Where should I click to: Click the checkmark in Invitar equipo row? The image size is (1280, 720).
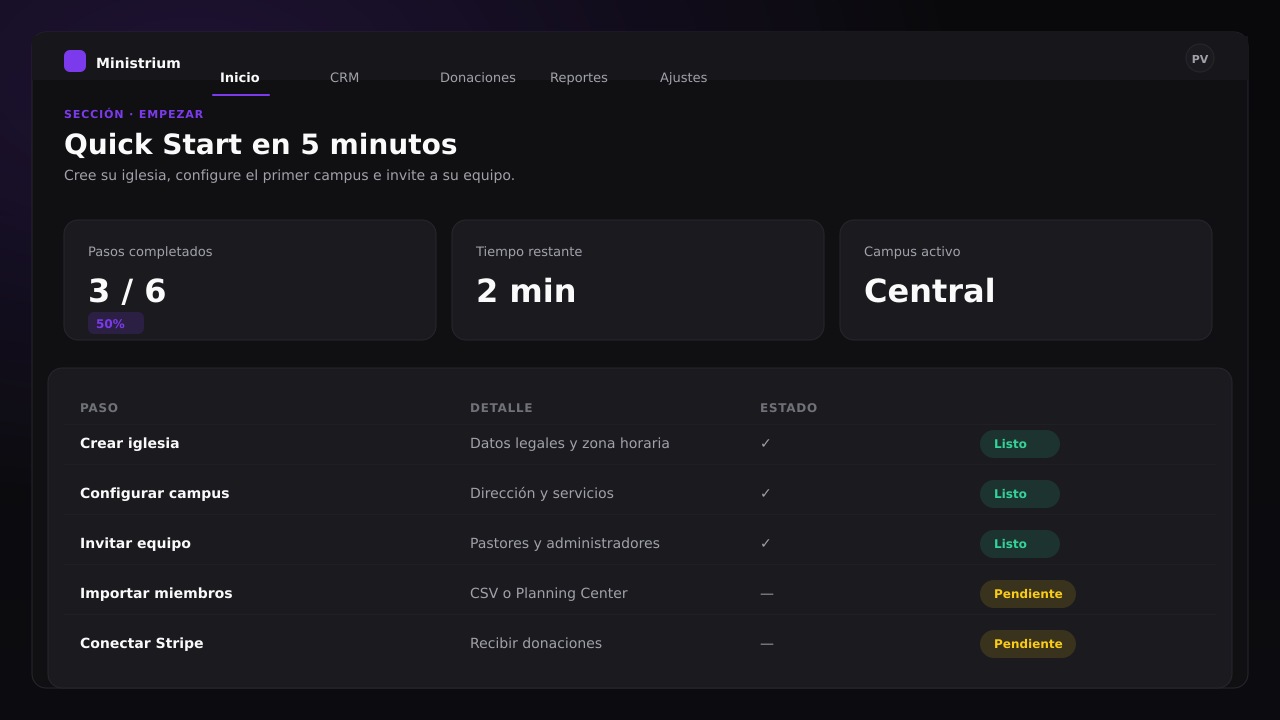click(x=766, y=543)
